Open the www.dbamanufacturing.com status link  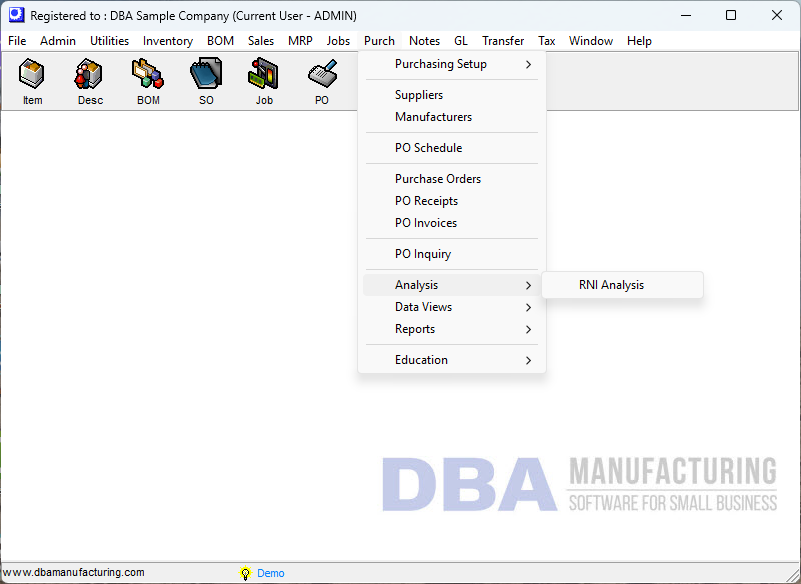click(74, 572)
